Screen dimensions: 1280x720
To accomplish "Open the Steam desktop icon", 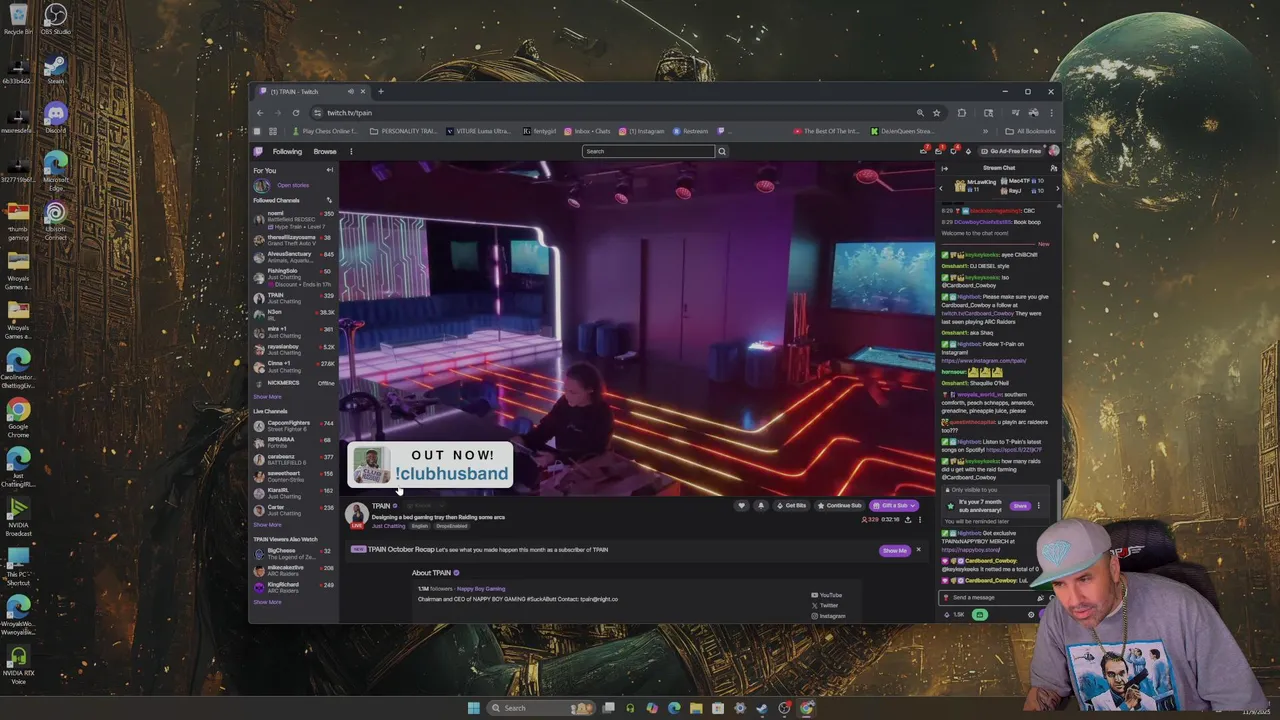I will (x=55, y=70).
